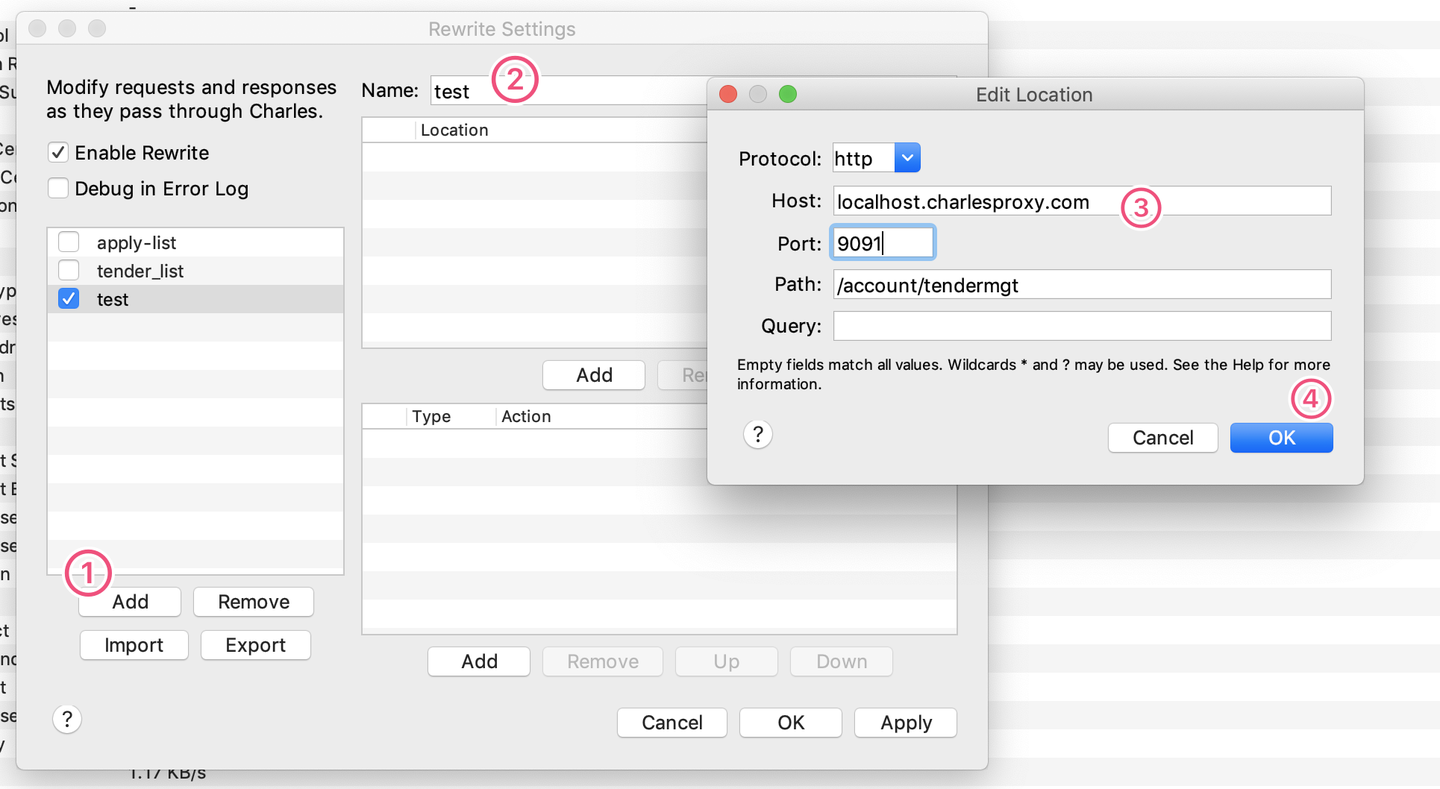Screen dimensions: 1440x789
Task: Import rewrite sets
Action: tap(134, 645)
